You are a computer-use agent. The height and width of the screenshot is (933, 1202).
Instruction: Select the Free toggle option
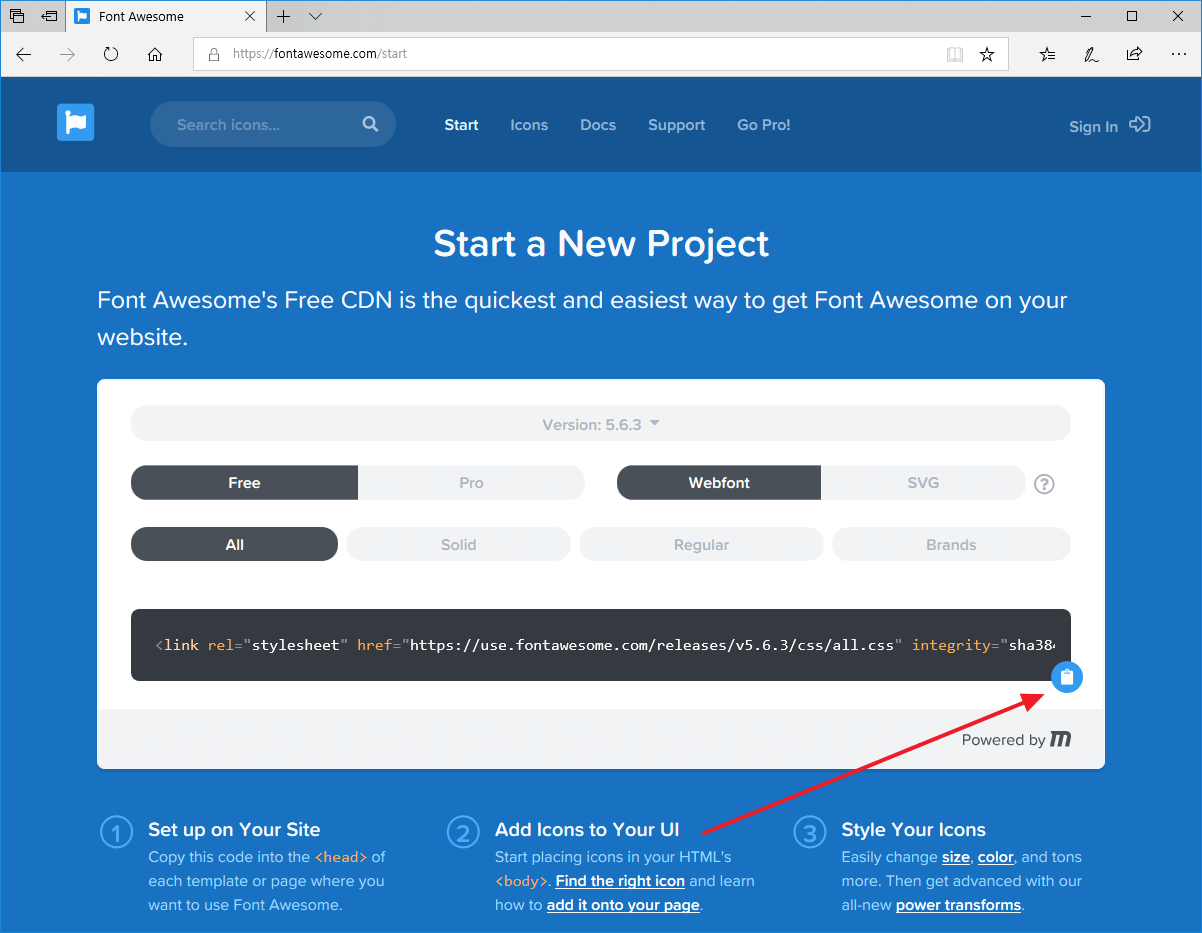[244, 483]
